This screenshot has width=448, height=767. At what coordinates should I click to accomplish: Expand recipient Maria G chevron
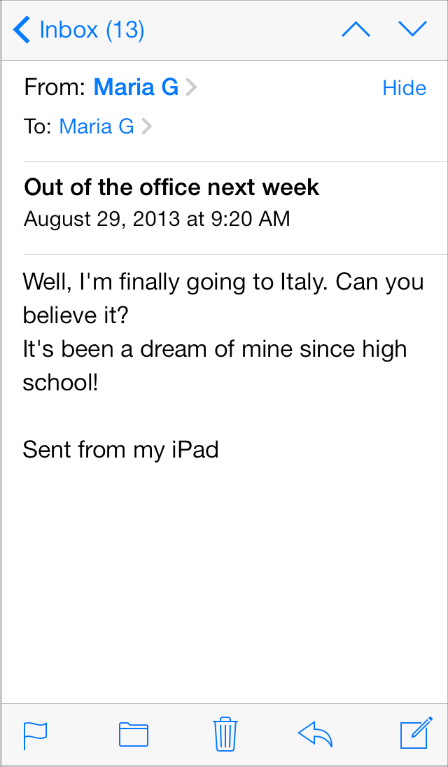click(146, 127)
